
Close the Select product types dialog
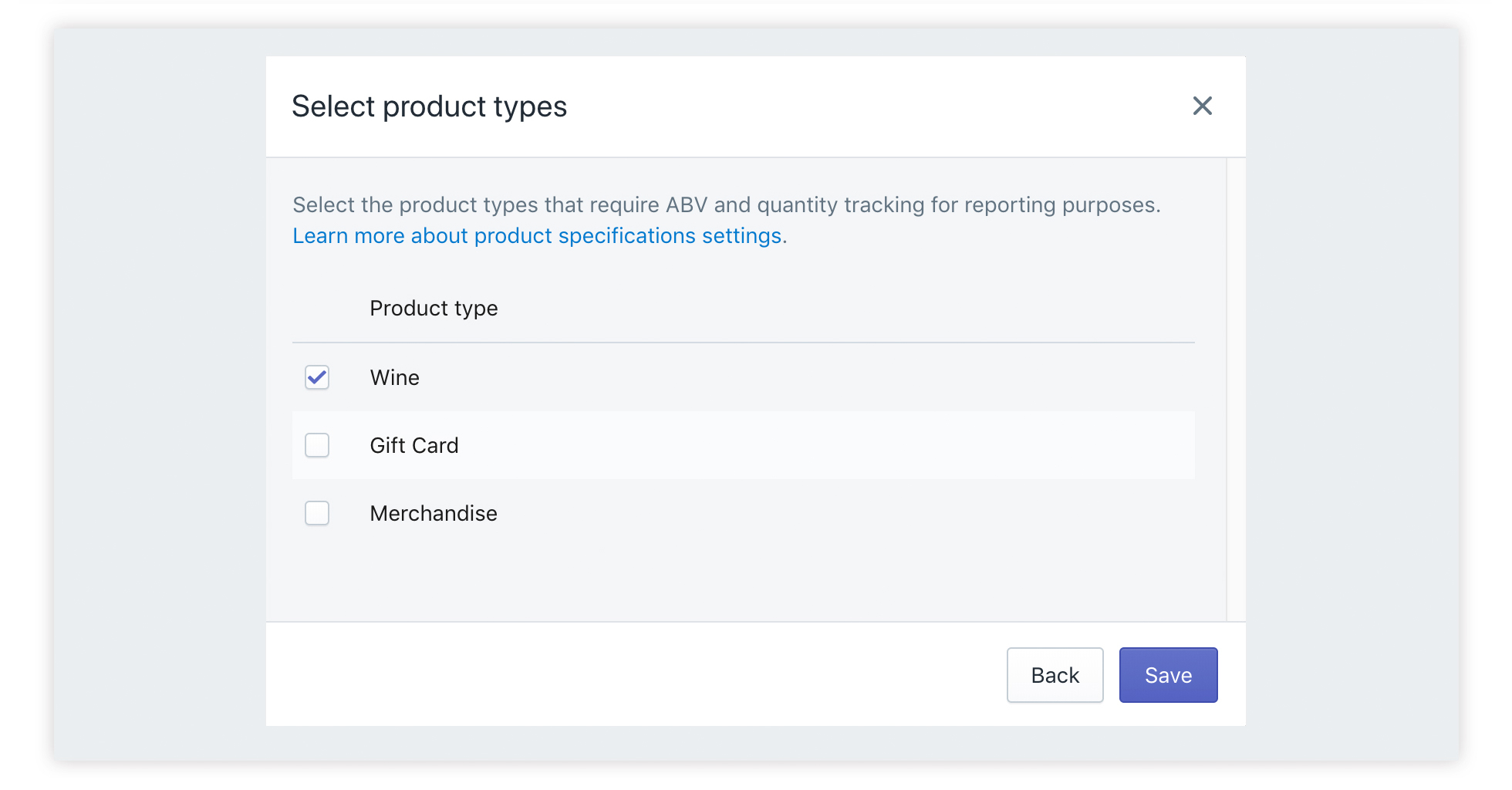1202,106
